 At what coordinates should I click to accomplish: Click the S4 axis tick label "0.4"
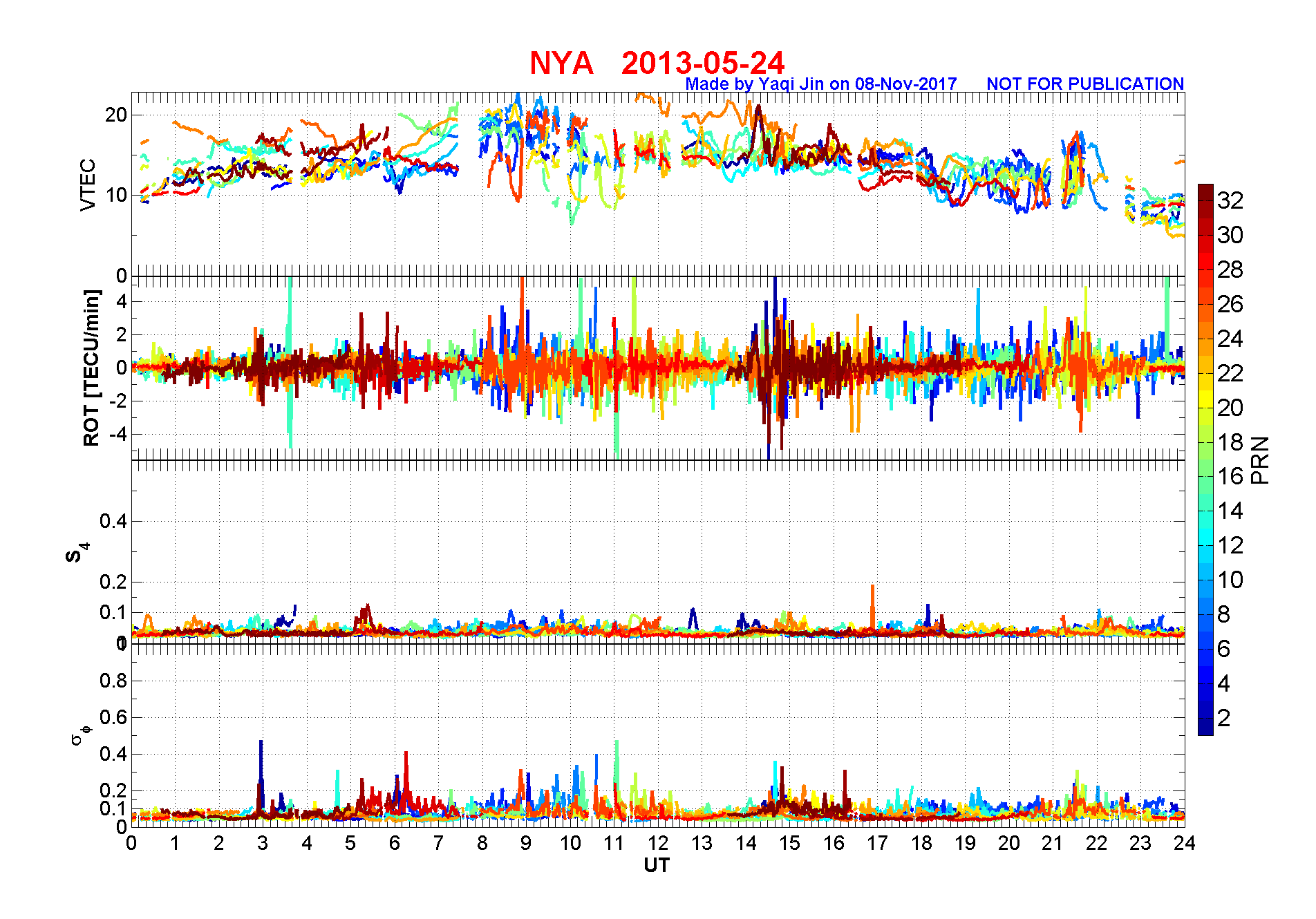coord(113,521)
